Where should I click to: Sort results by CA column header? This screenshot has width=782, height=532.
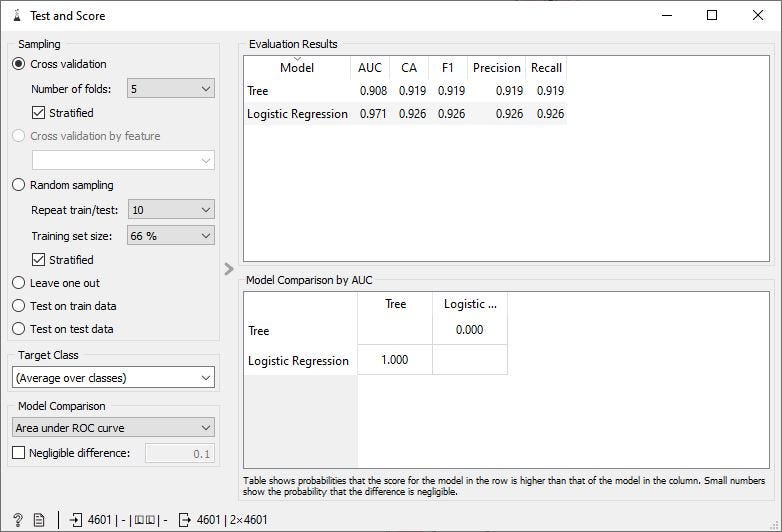(409, 68)
